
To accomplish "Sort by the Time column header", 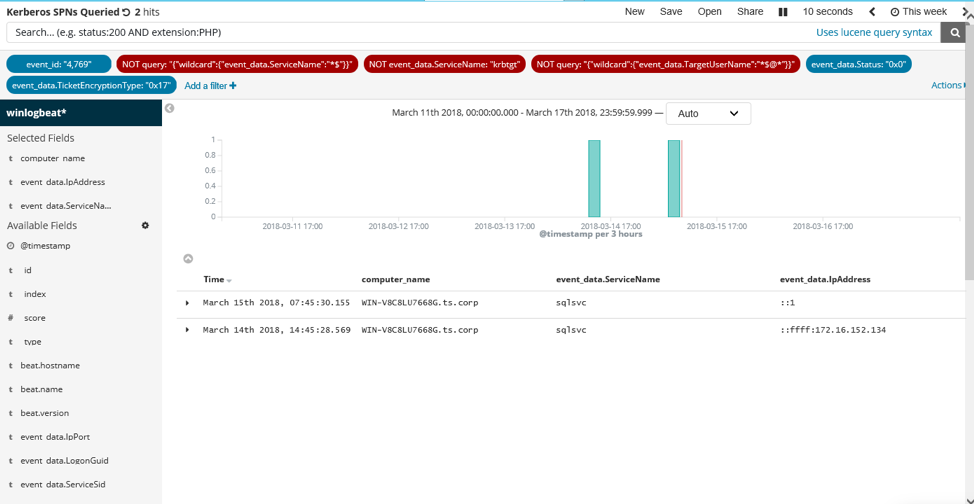I will coord(217,280).
